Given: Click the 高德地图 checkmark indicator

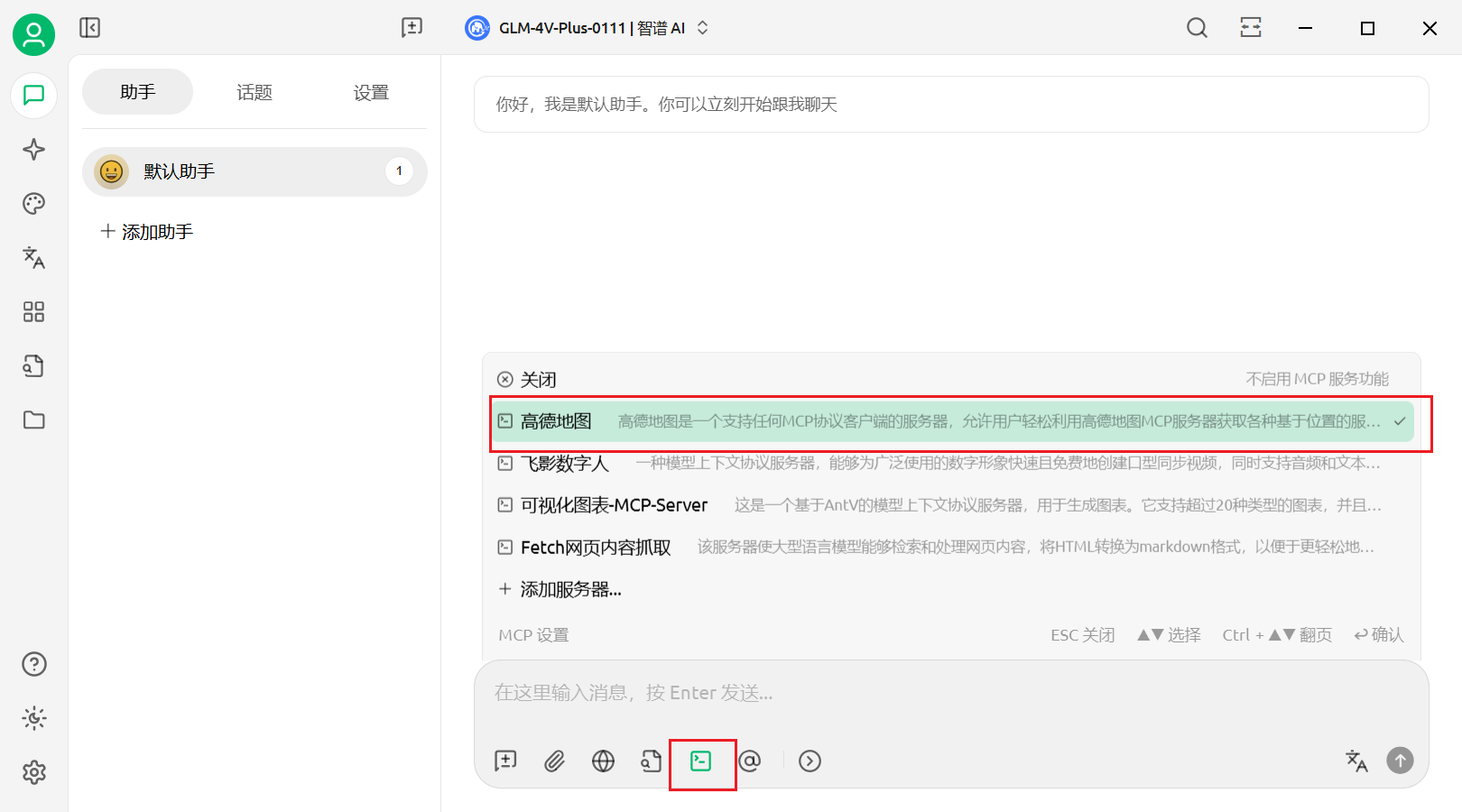Looking at the screenshot, I should pos(1400,421).
